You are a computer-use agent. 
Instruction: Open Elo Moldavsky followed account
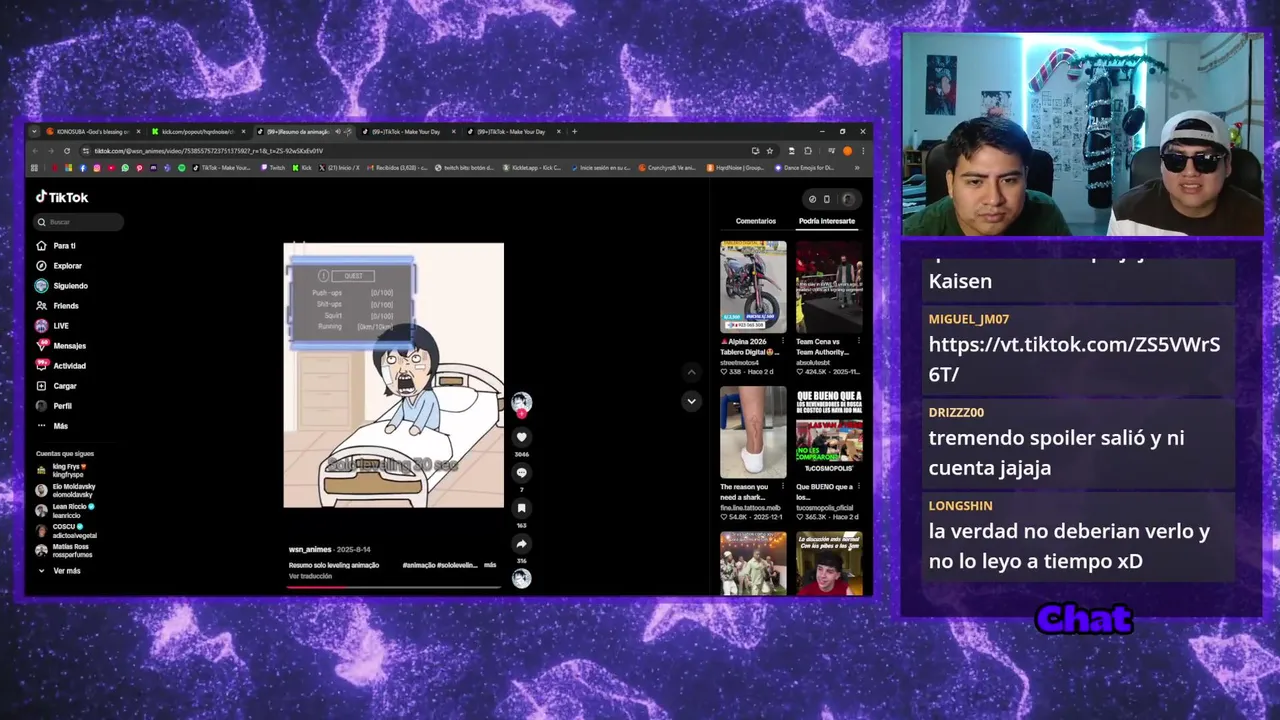point(66,490)
